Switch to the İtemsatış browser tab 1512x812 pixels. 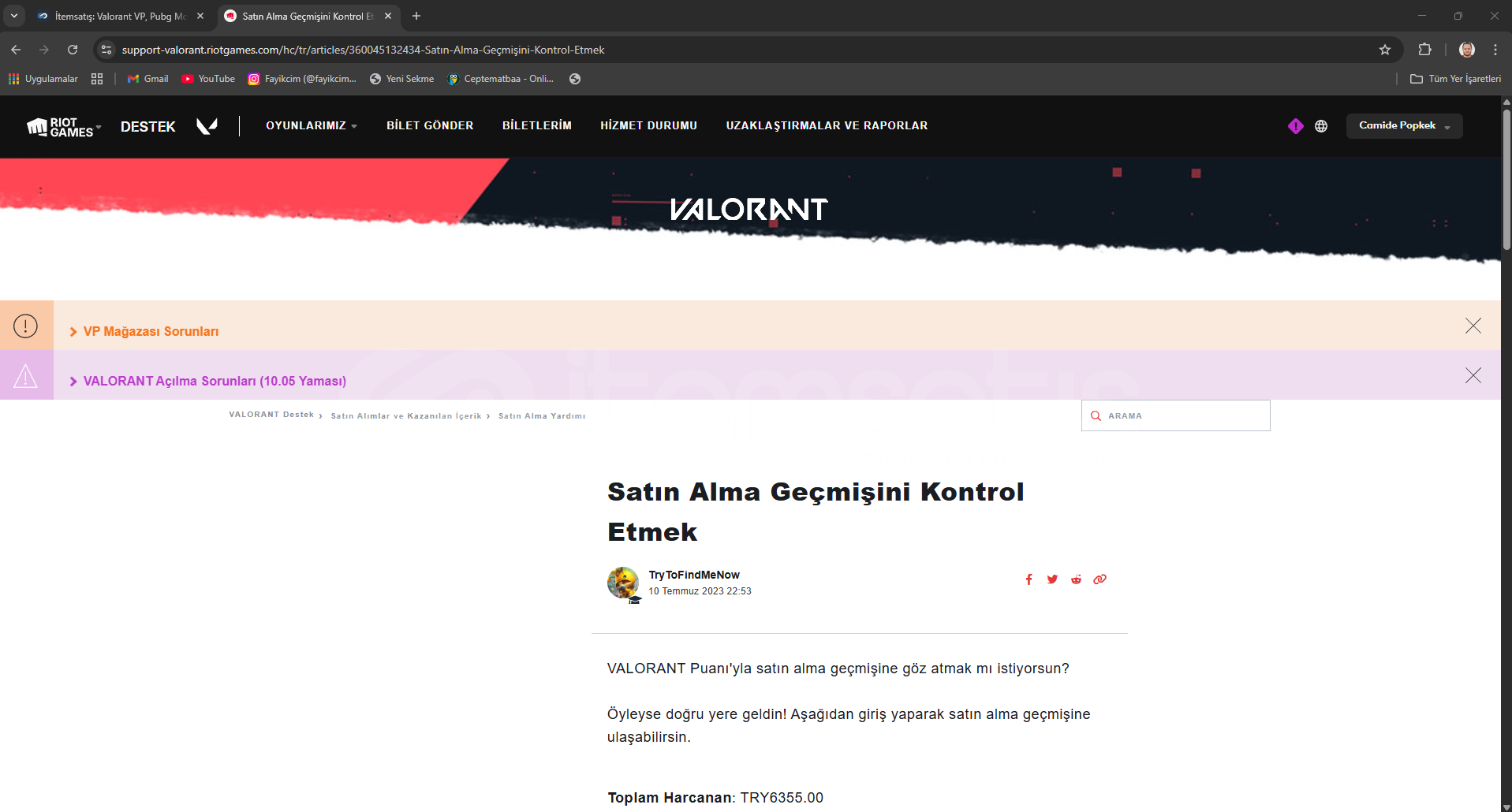coord(119,16)
